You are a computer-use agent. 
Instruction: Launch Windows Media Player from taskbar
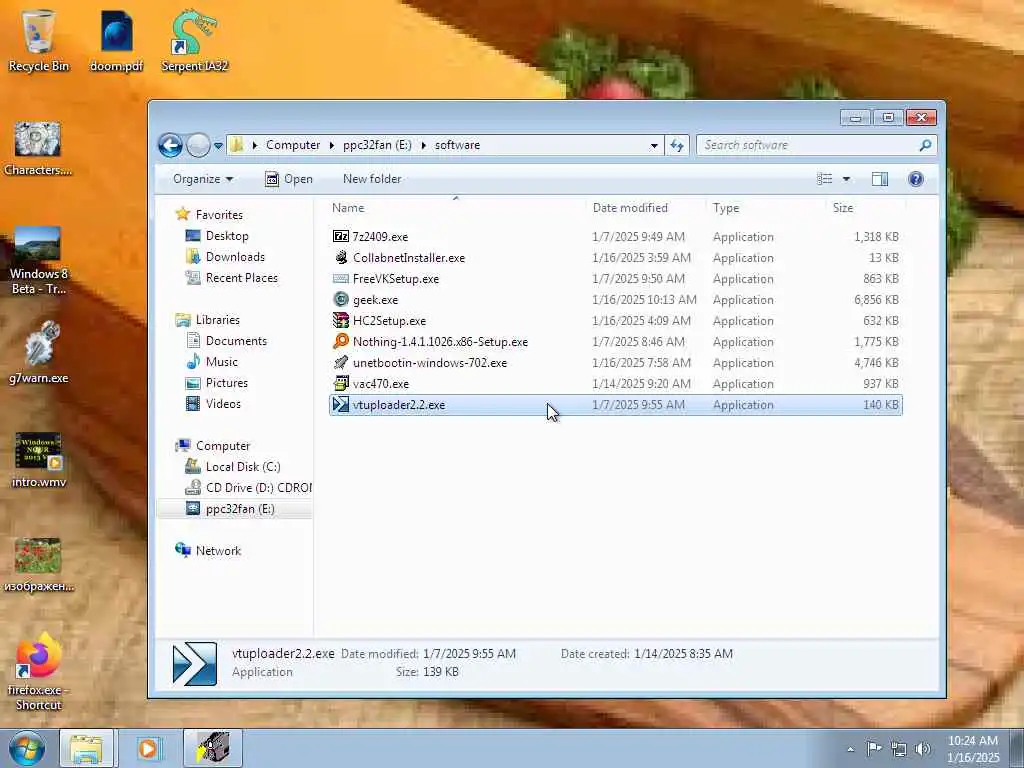[148, 748]
